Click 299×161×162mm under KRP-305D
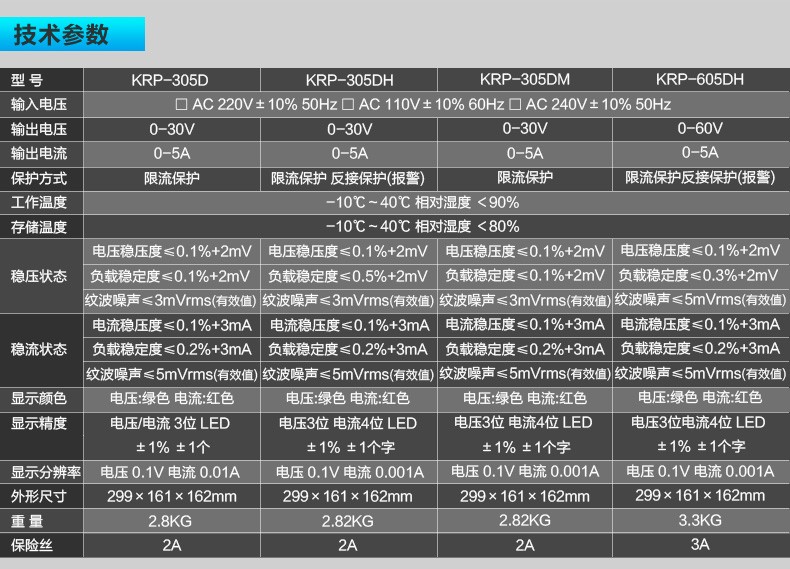790x569 pixels. click(x=171, y=496)
